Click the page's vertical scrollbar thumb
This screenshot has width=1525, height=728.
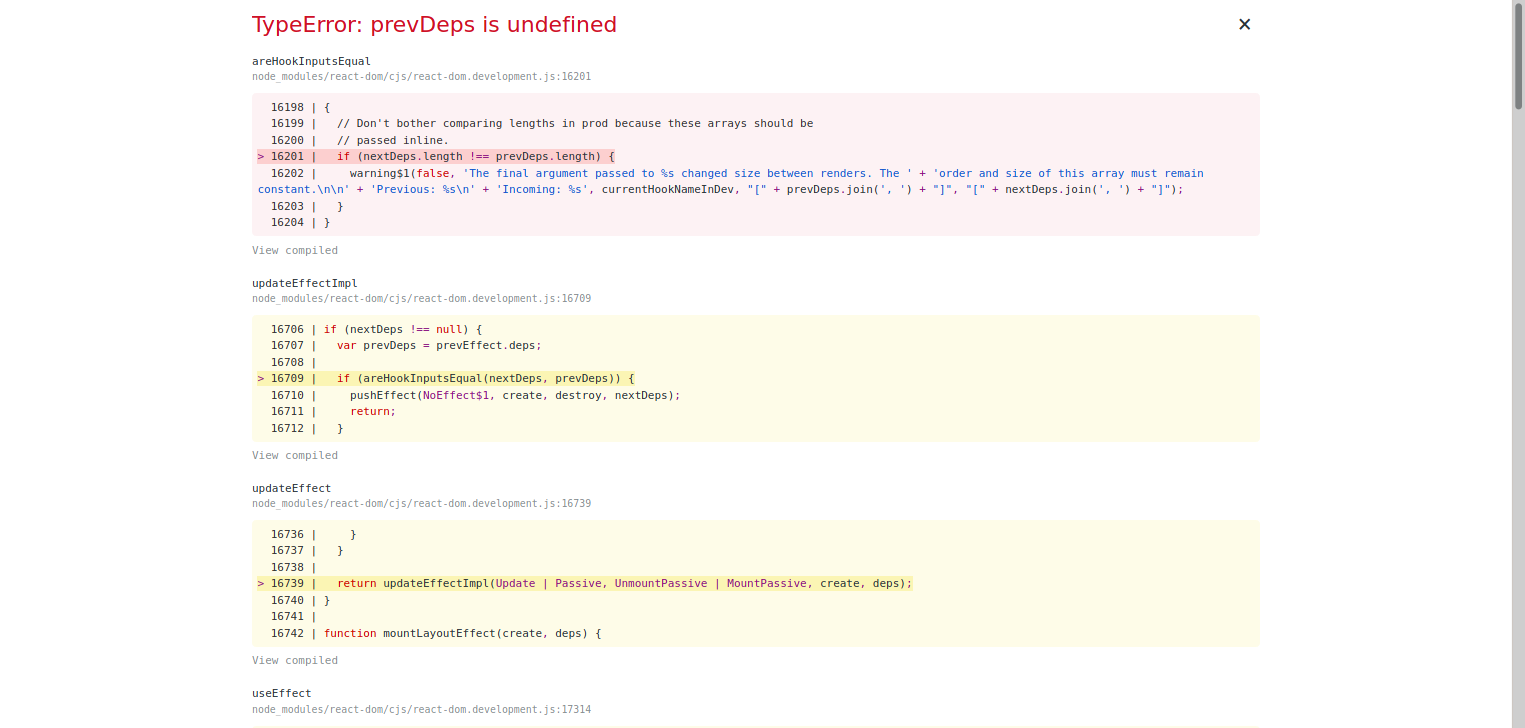[1518, 55]
